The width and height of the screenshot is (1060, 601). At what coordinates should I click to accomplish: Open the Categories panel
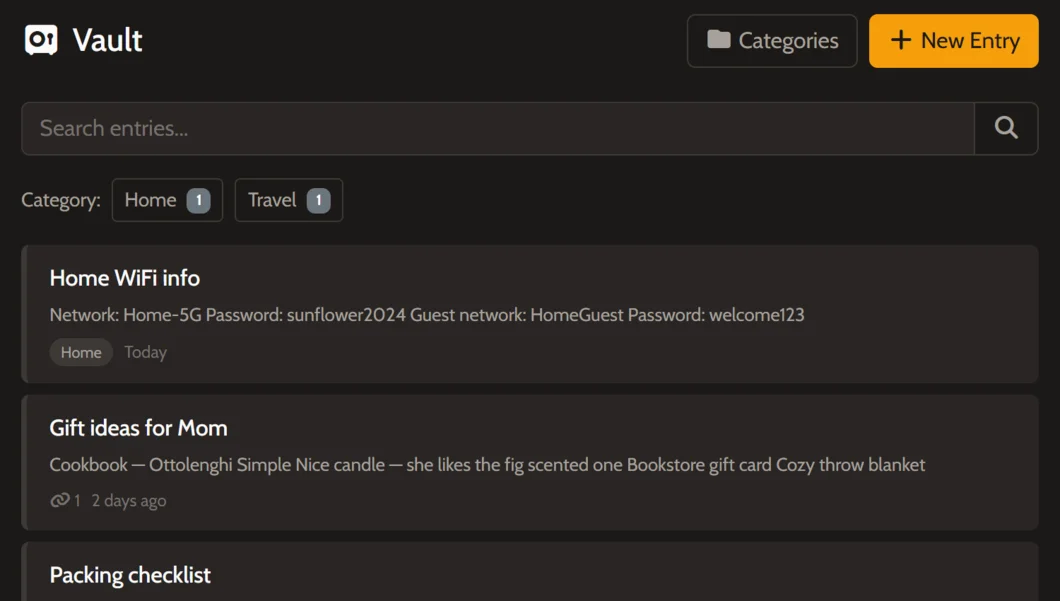772,41
